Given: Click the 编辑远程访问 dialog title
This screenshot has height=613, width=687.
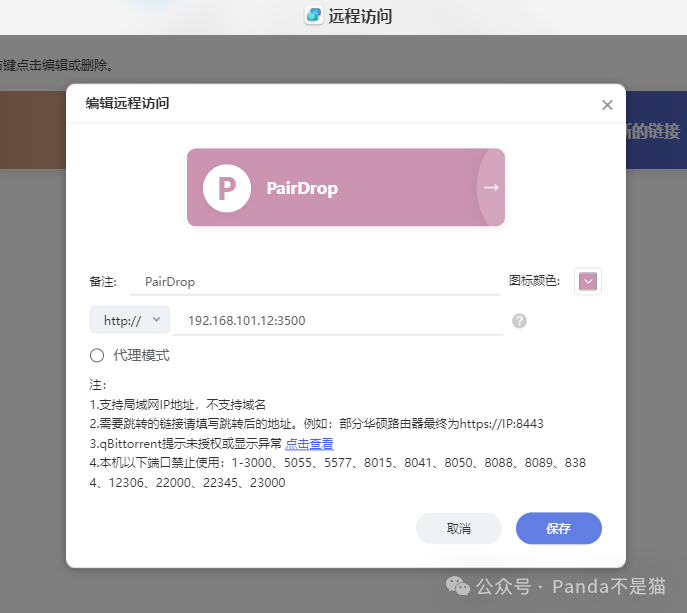Looking at the screenshot, I should pos(127,103).
